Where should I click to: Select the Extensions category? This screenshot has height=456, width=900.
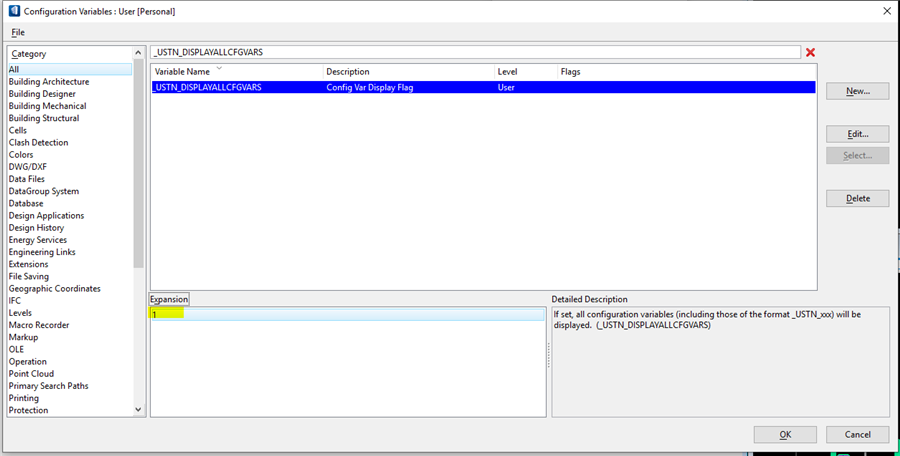[x=28, y=264]
